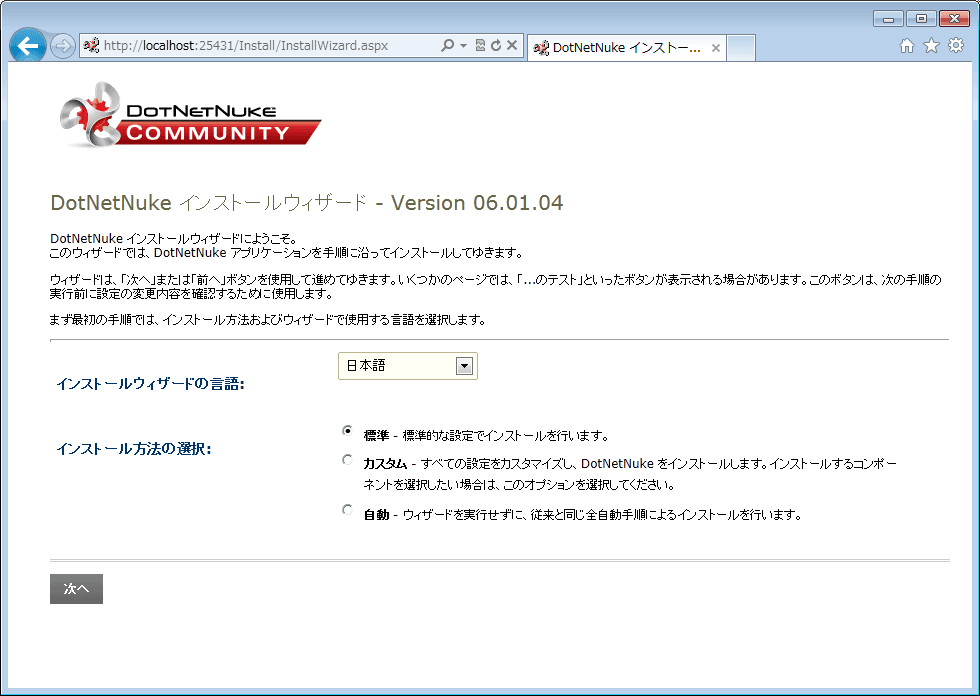Viewport: 980px width, 696px height.
Task: Open a new blank browser tab
Action: 741,48
